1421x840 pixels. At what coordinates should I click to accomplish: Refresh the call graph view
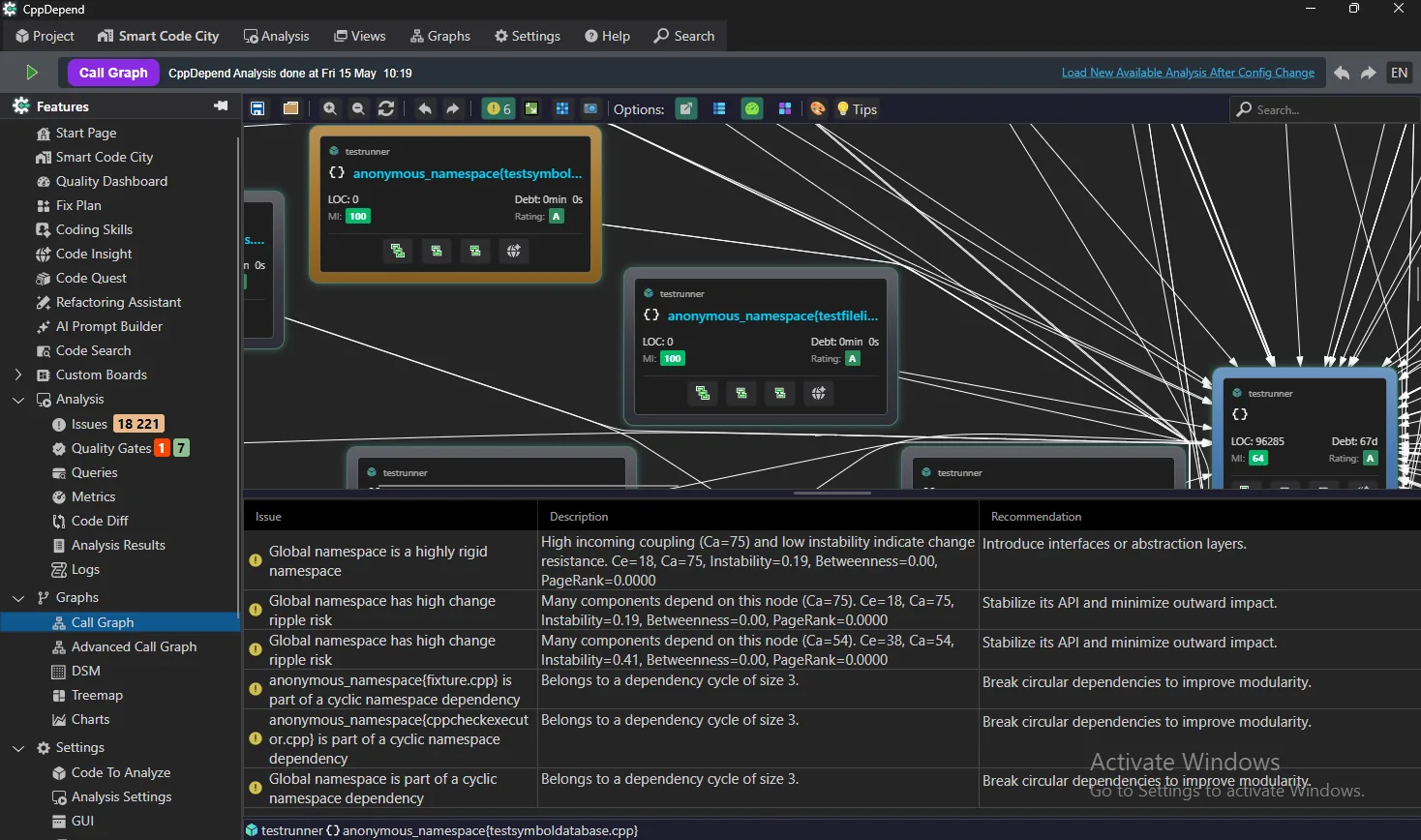tap(386, 108)
